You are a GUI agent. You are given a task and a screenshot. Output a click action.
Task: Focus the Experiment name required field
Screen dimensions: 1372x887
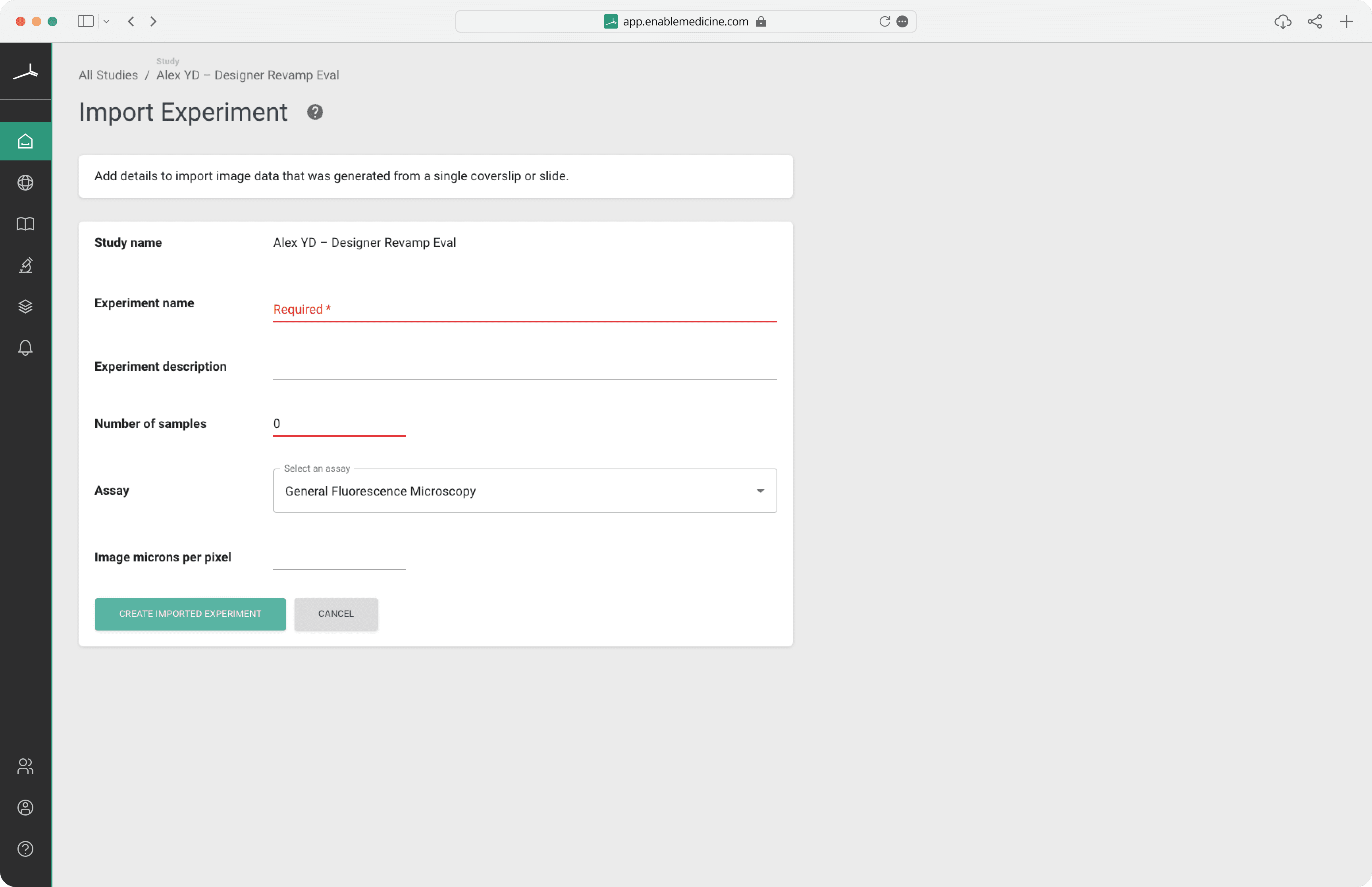[x=524, y=309]
